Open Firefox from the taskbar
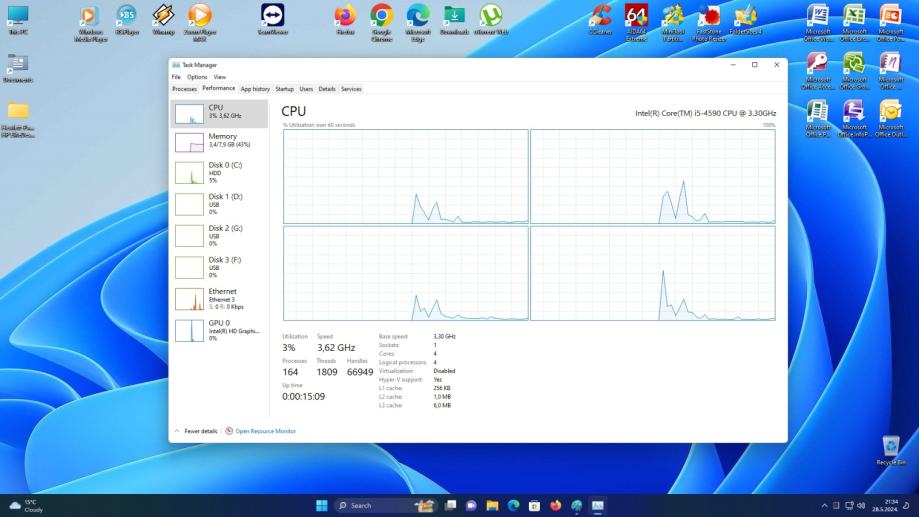Viewport: 919px width, 517px height. pyautogui.click(x=556, y=505)
